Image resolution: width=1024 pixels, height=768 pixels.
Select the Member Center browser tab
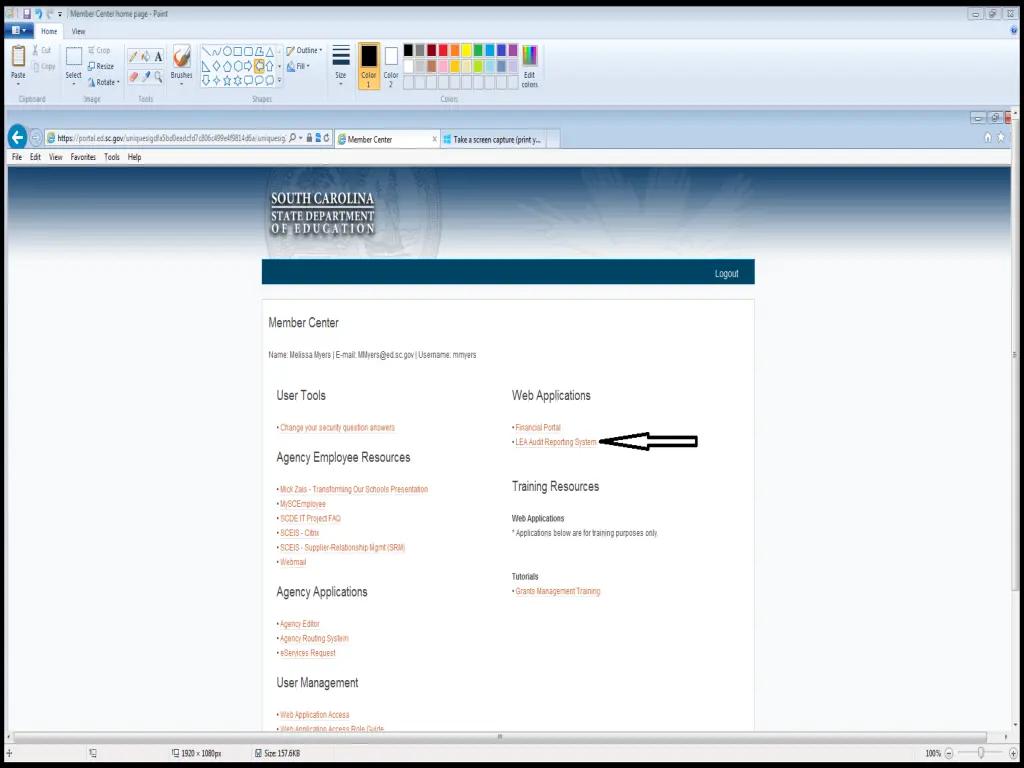[x=387, y=139]
